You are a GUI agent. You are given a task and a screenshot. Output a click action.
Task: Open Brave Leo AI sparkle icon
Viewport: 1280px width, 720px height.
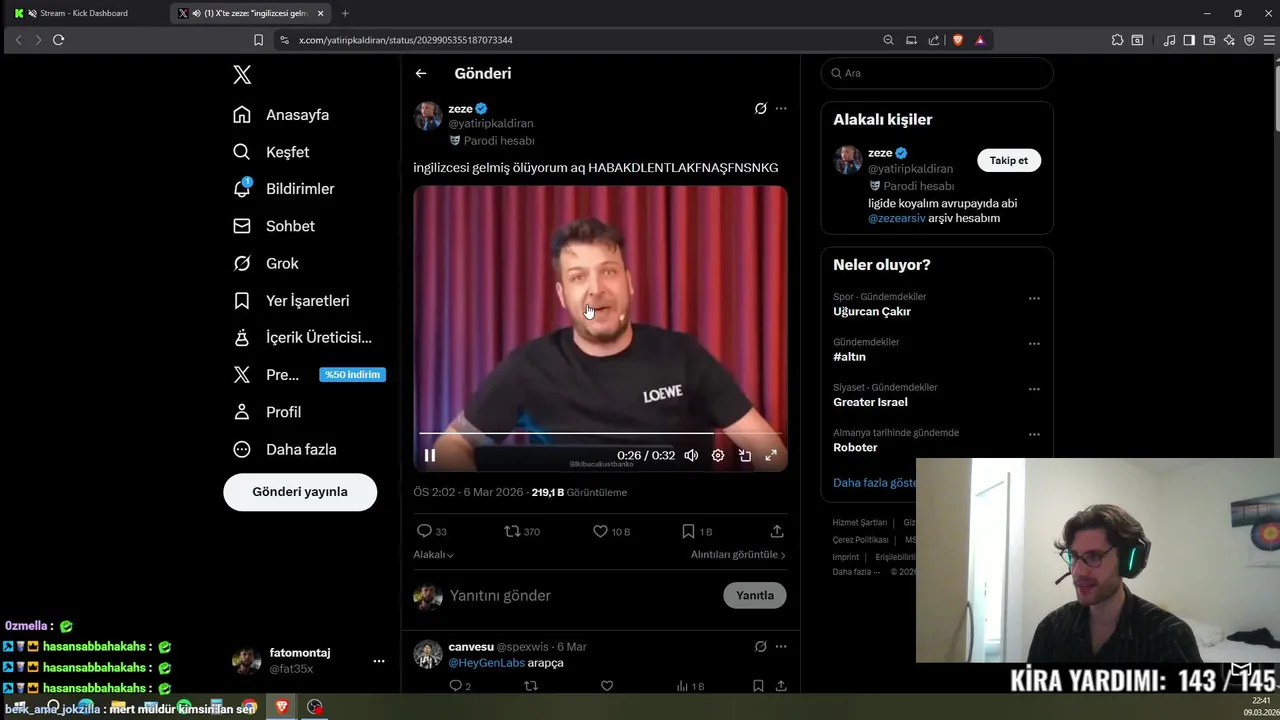tap(1229, 40)
